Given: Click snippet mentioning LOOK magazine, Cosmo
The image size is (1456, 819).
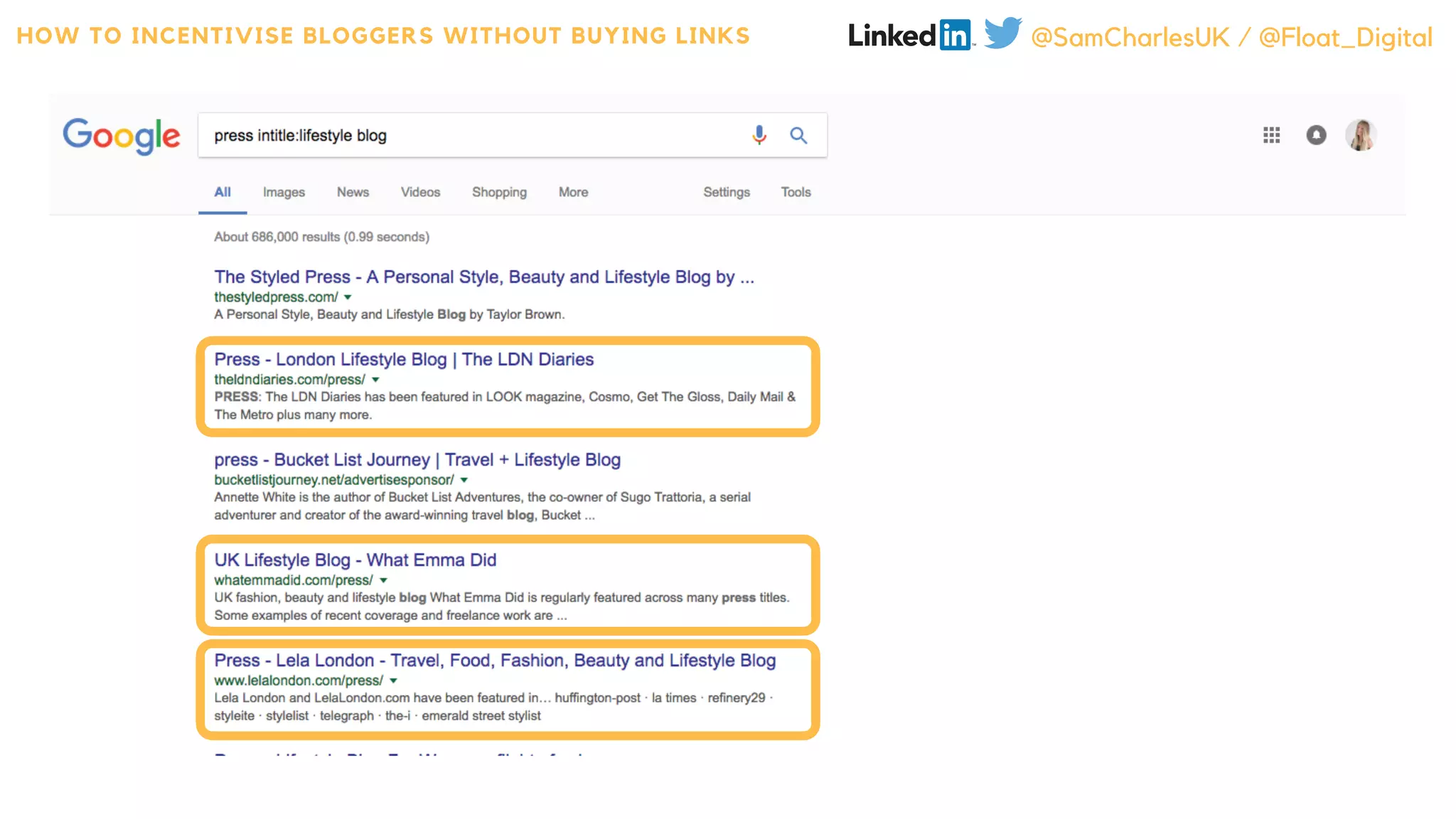Looking at the screenshot, I should (505, 405).
